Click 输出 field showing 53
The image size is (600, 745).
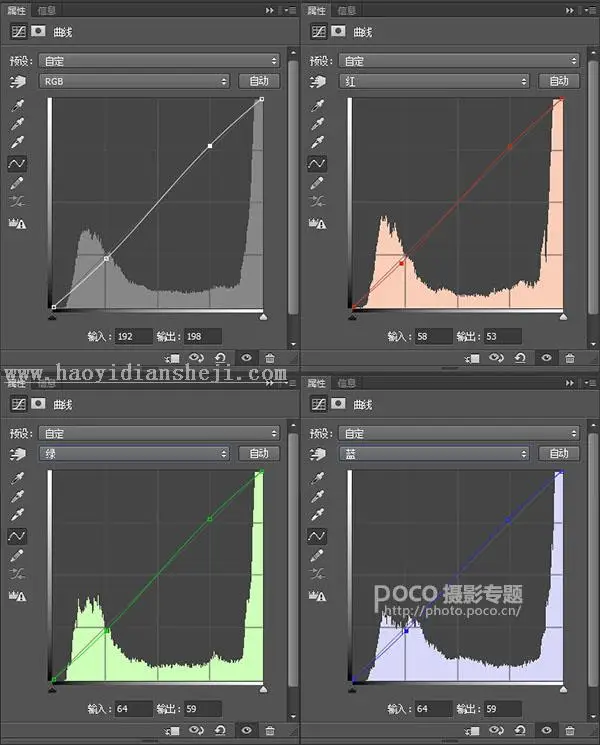click(503, 336)
